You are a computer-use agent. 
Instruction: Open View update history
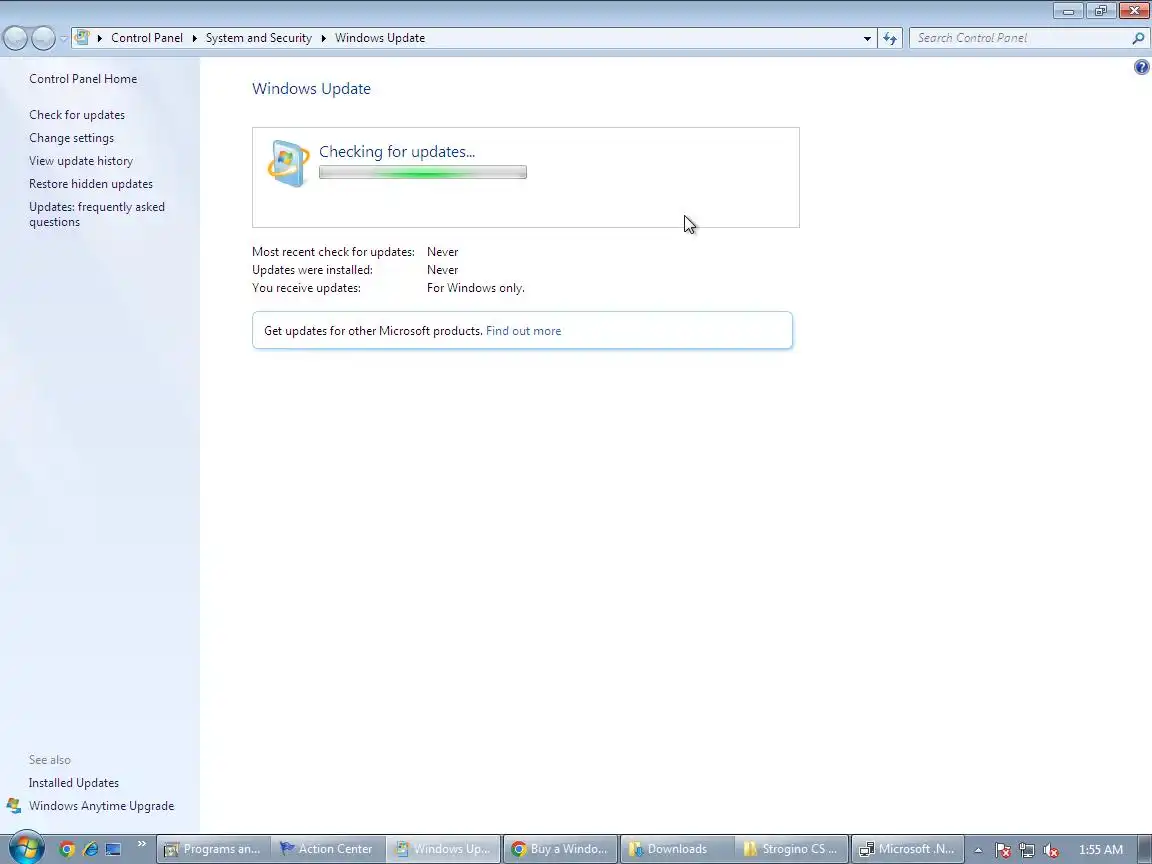point(81,161)
